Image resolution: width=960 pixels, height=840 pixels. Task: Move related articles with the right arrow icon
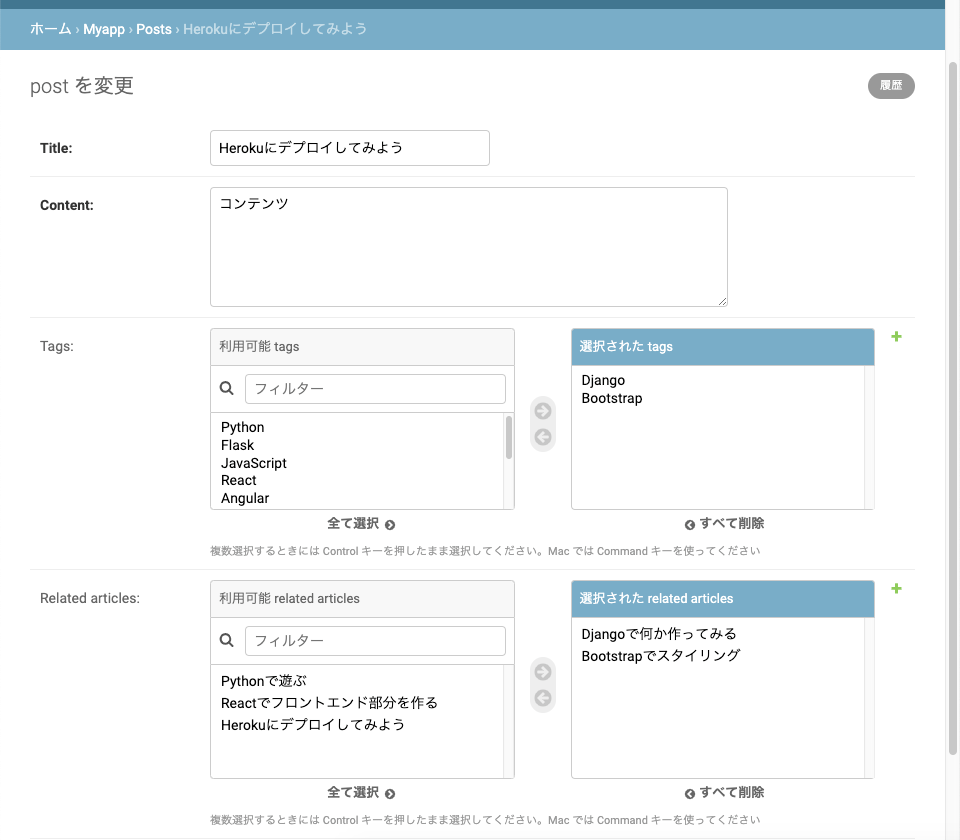pyautogui.click(x=542, y=673)
